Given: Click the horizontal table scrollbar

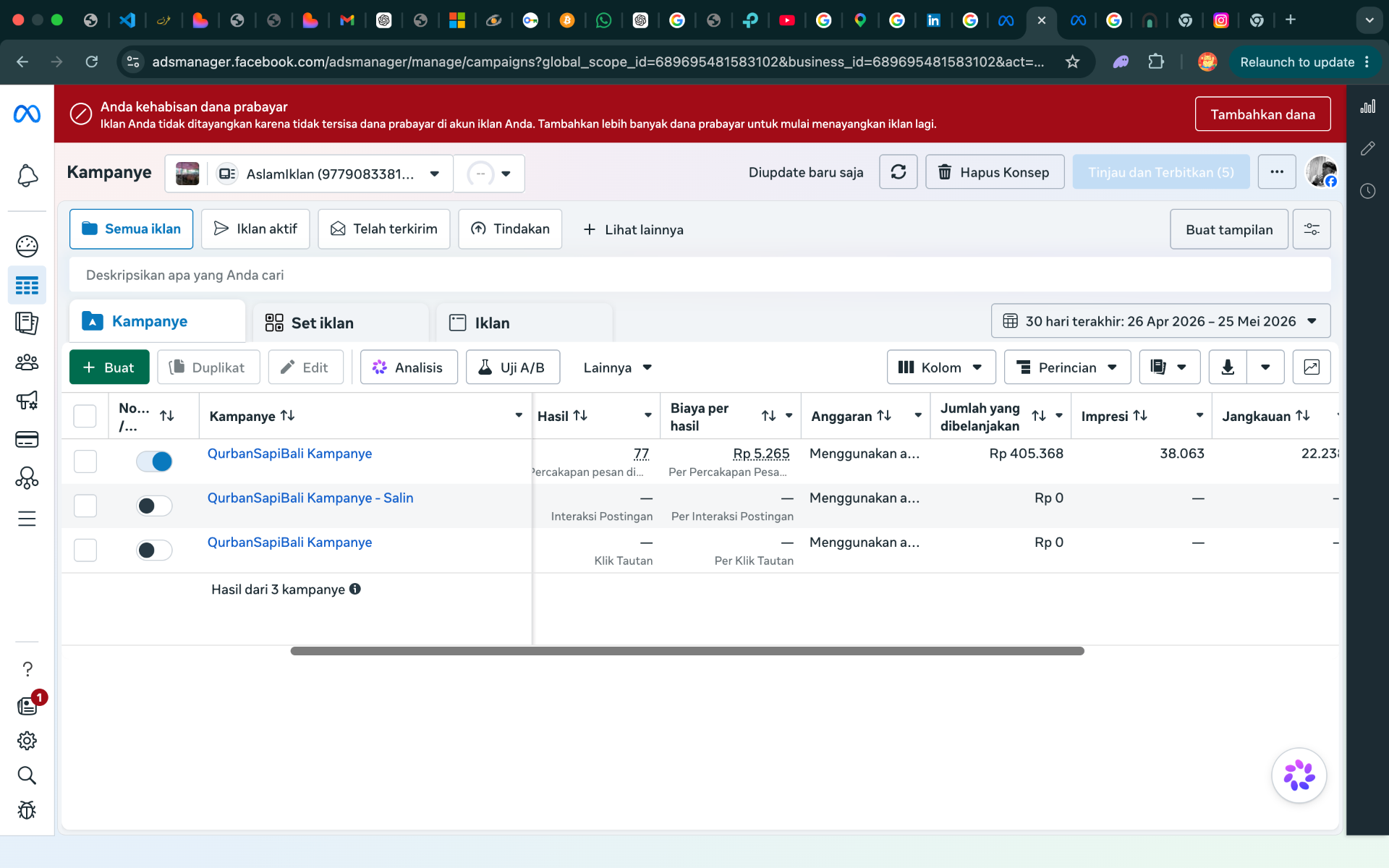Looking at the screenshot, I should pyautogui.click(x=687, y=651).
